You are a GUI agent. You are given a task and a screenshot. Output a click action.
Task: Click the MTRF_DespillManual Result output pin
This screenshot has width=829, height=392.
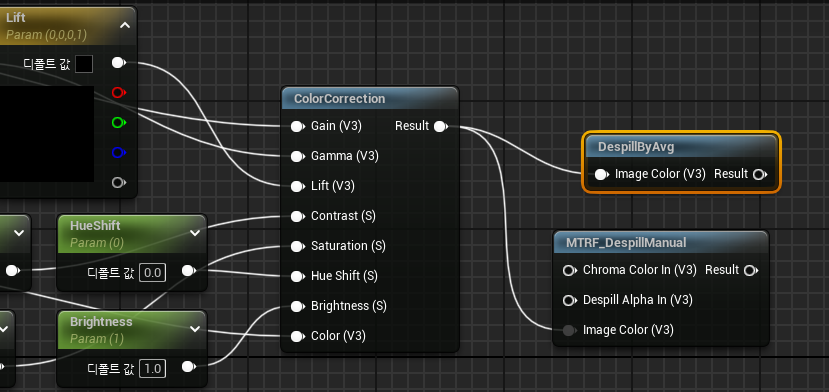[x=750, y=270]
